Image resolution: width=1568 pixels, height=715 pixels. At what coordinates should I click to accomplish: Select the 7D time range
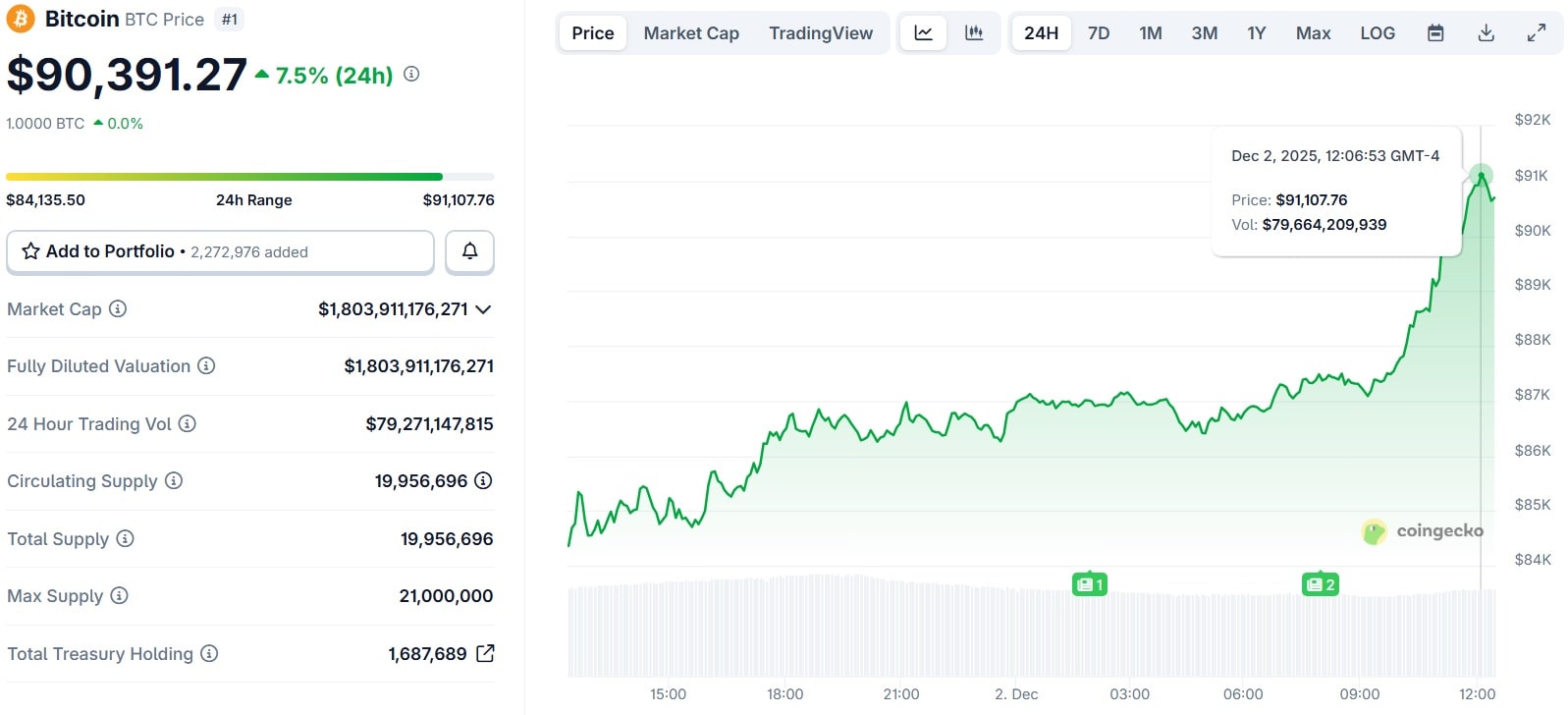(x=1099, y=33)
